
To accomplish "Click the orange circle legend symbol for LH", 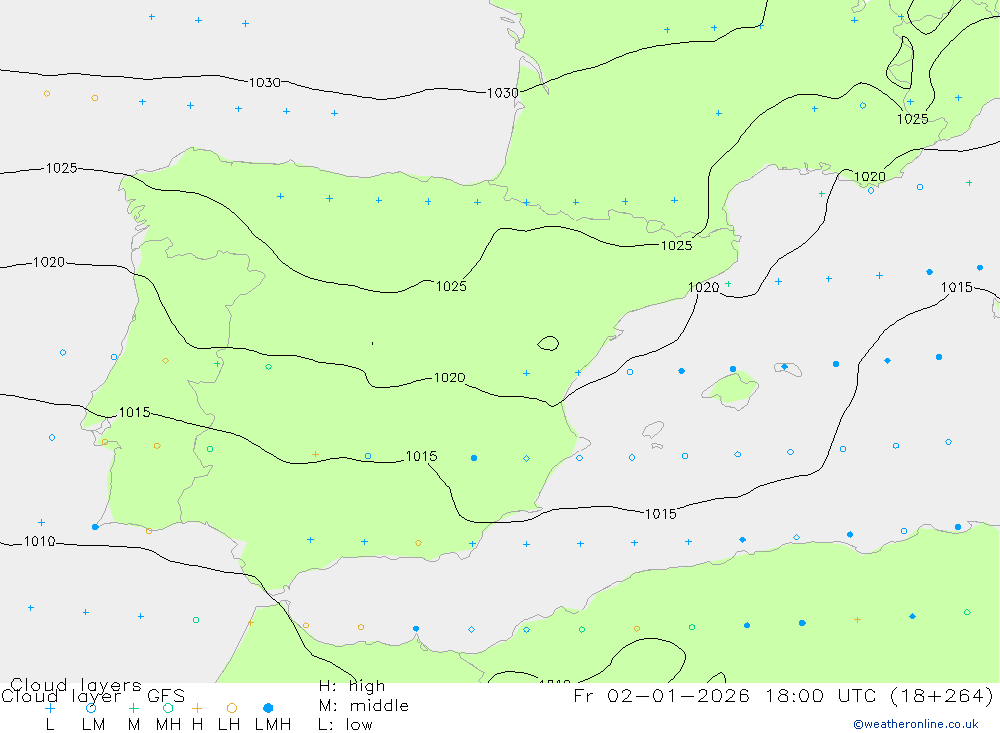I will [x=232, y=708].
